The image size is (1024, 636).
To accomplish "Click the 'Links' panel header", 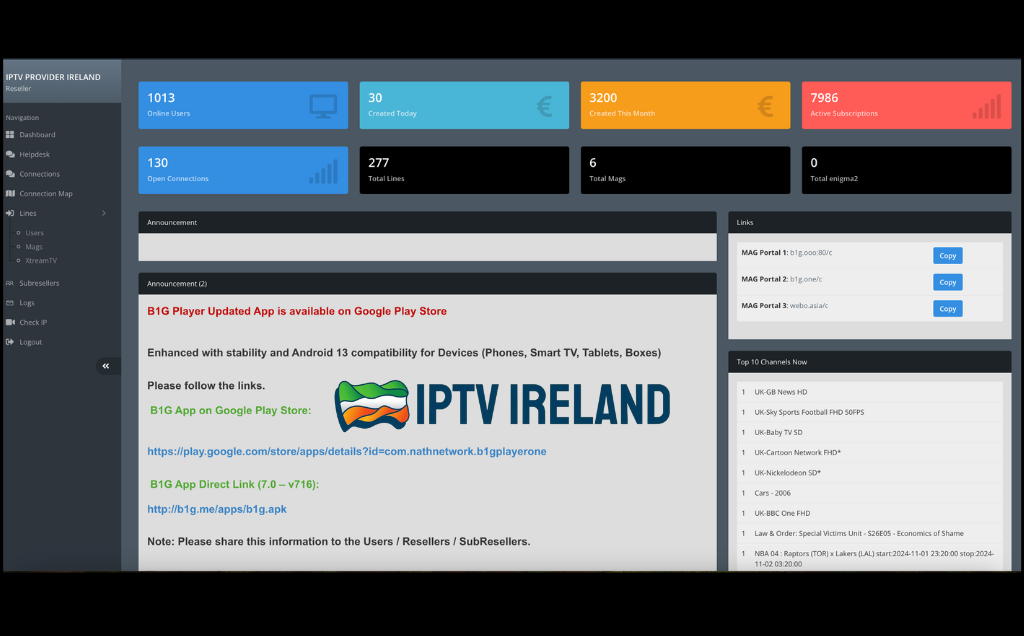I will tap(869, 222).
